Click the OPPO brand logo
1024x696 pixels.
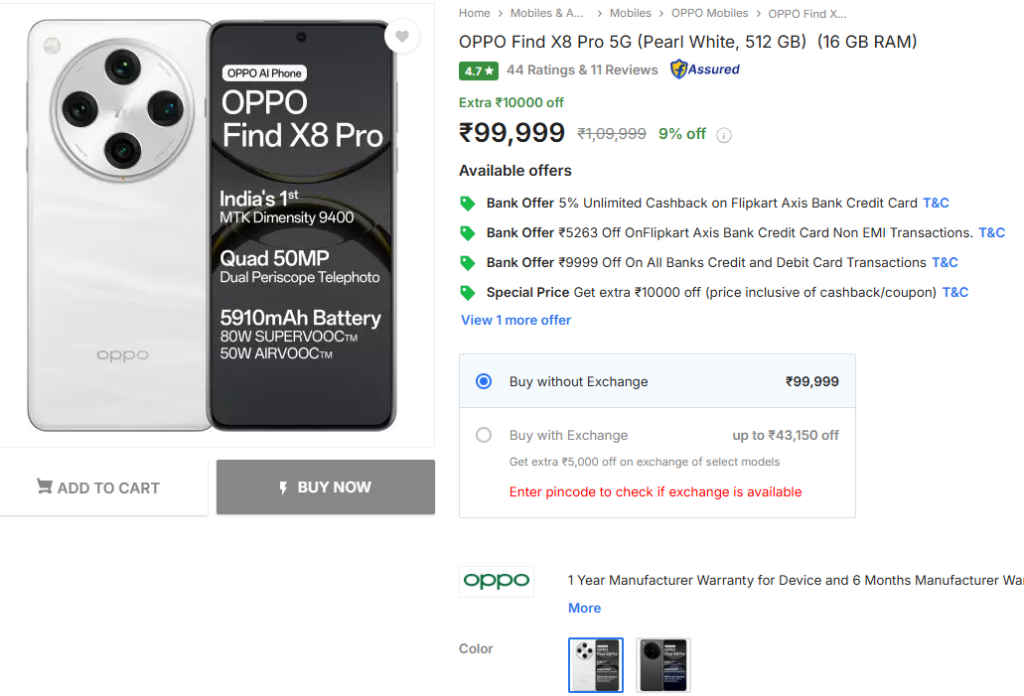[496, 580]
